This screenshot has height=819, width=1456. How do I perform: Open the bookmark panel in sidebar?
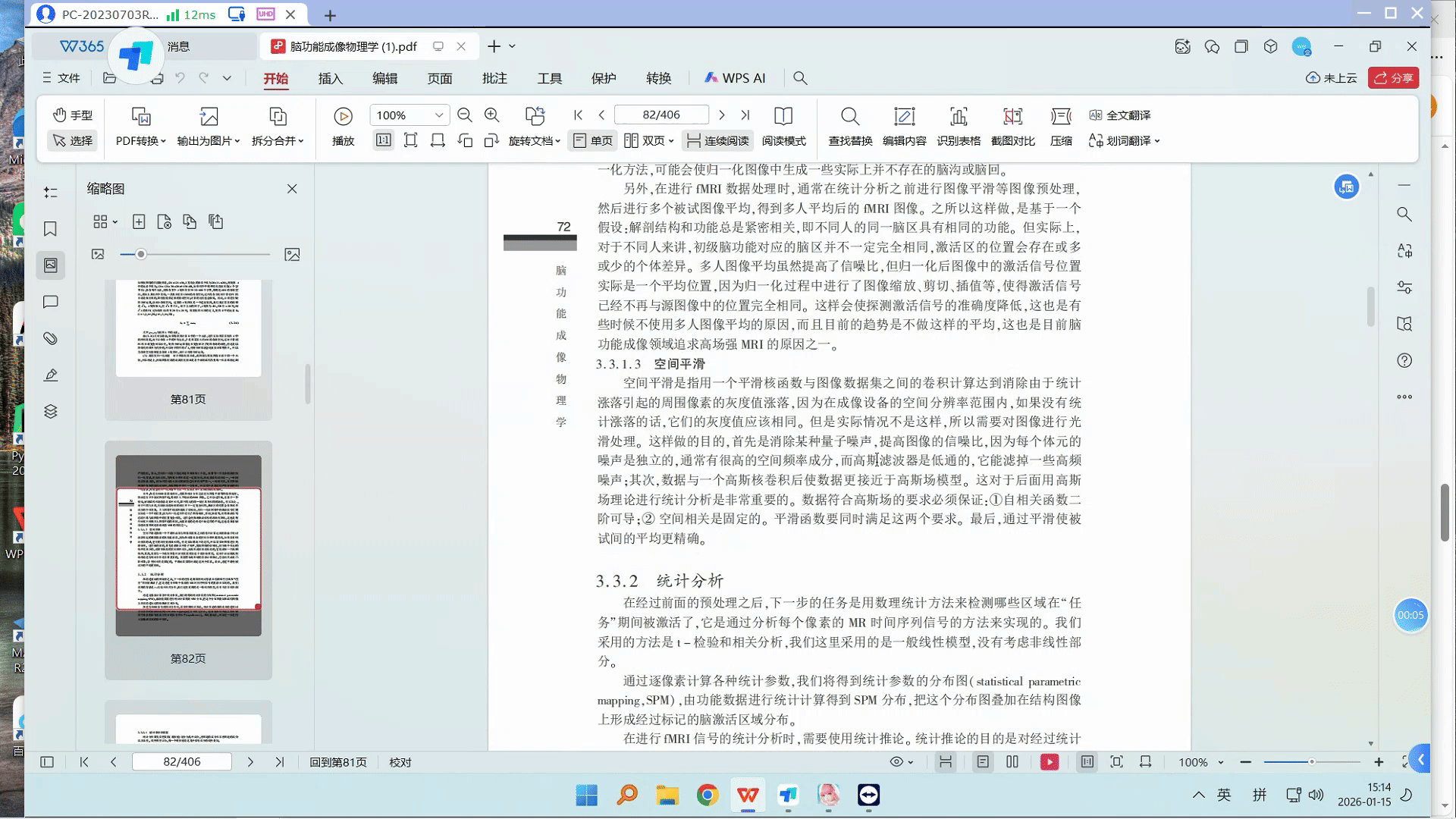[x=51, y=229]
